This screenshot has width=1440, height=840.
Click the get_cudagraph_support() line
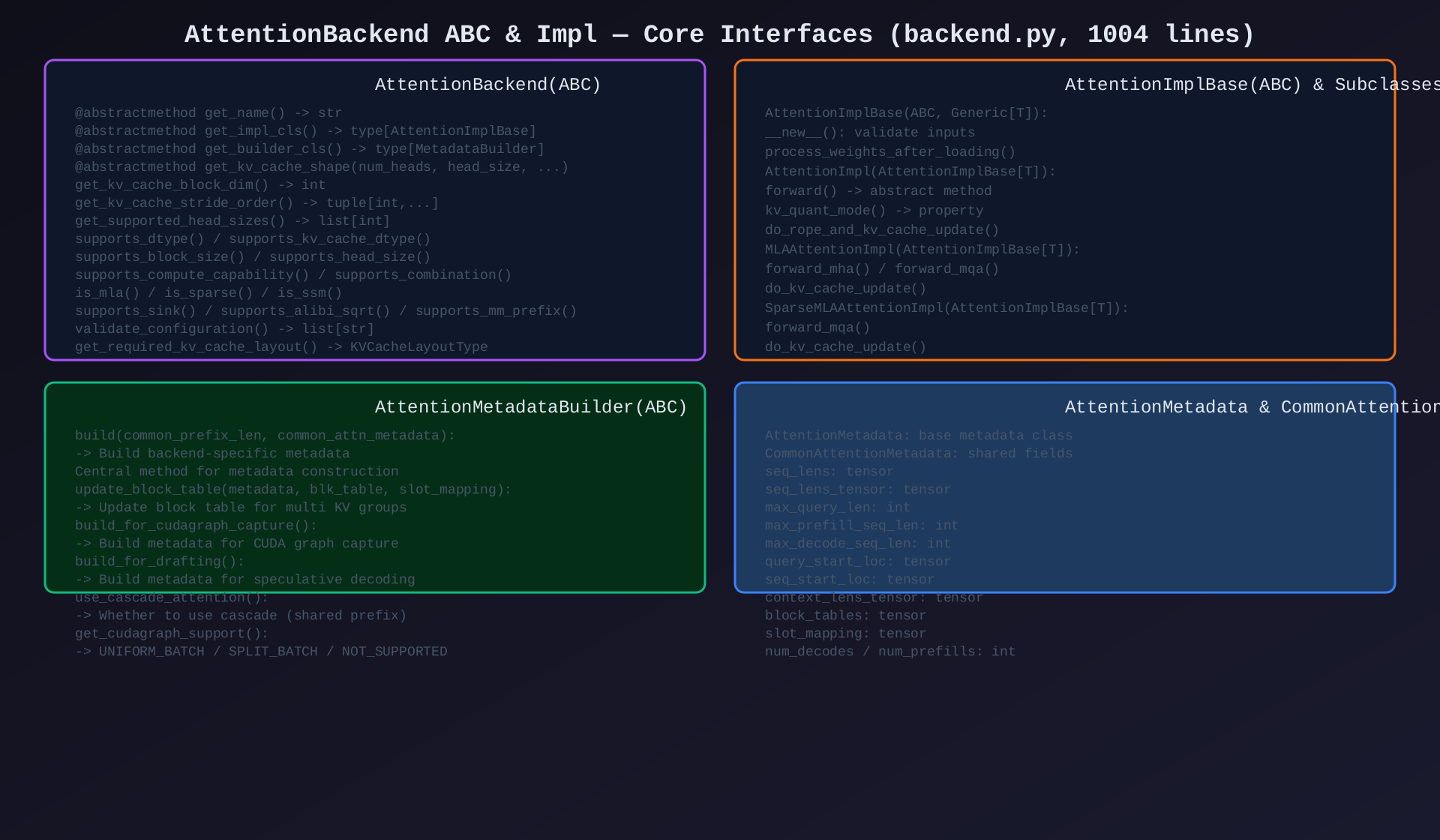click(172, 634)
